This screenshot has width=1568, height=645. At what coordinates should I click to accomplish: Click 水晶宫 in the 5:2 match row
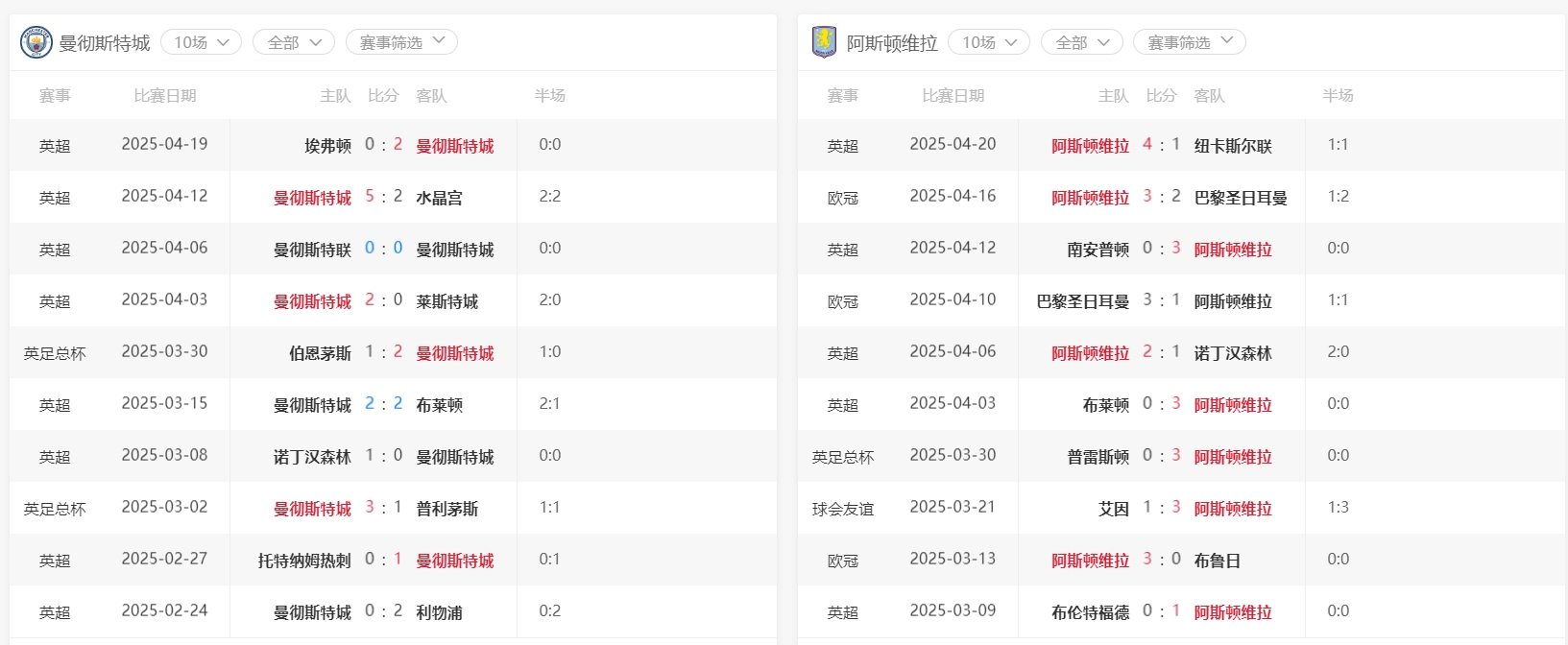click(439, 198)
